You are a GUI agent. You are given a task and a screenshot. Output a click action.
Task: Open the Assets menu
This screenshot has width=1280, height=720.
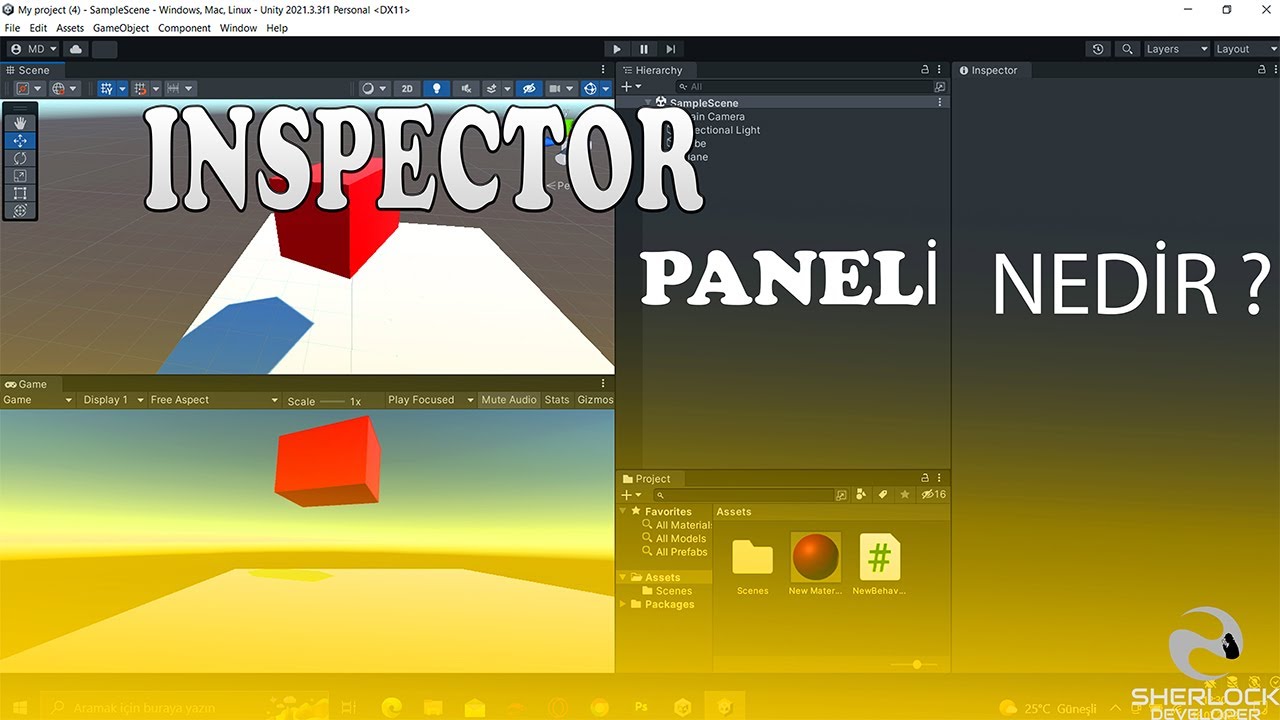pos(70,28)
